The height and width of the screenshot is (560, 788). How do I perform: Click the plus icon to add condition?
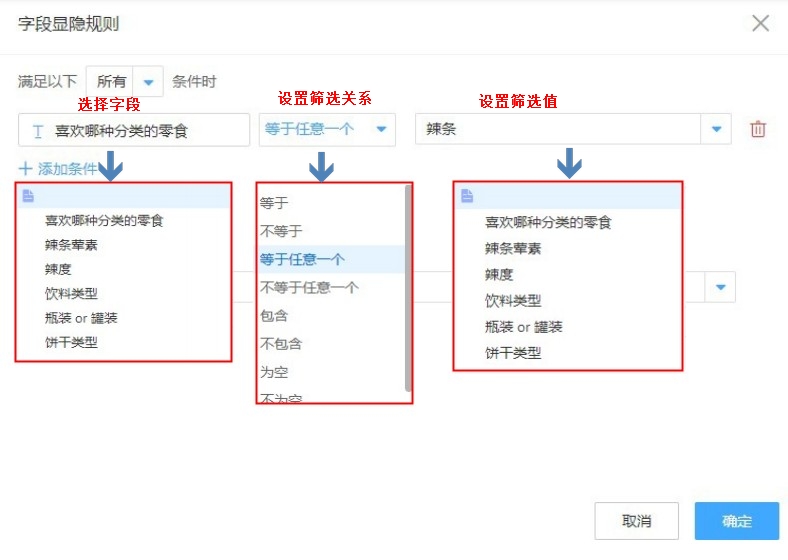click(x=26, y=169)
